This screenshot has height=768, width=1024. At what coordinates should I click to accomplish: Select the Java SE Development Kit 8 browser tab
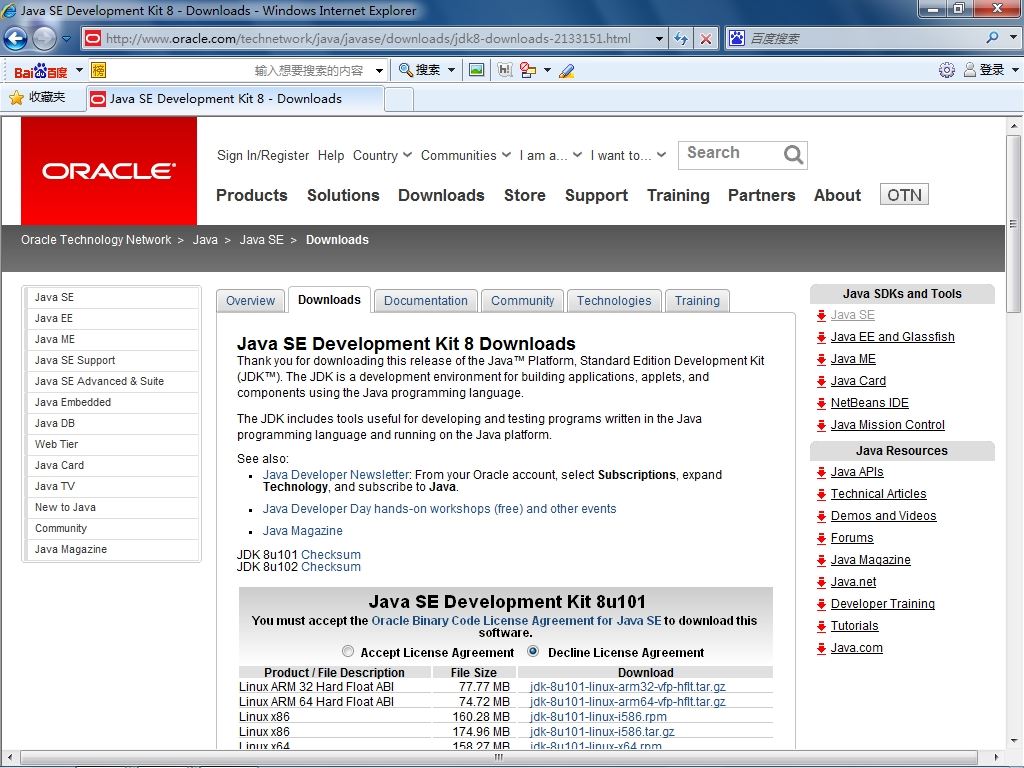tap(235, 99)
